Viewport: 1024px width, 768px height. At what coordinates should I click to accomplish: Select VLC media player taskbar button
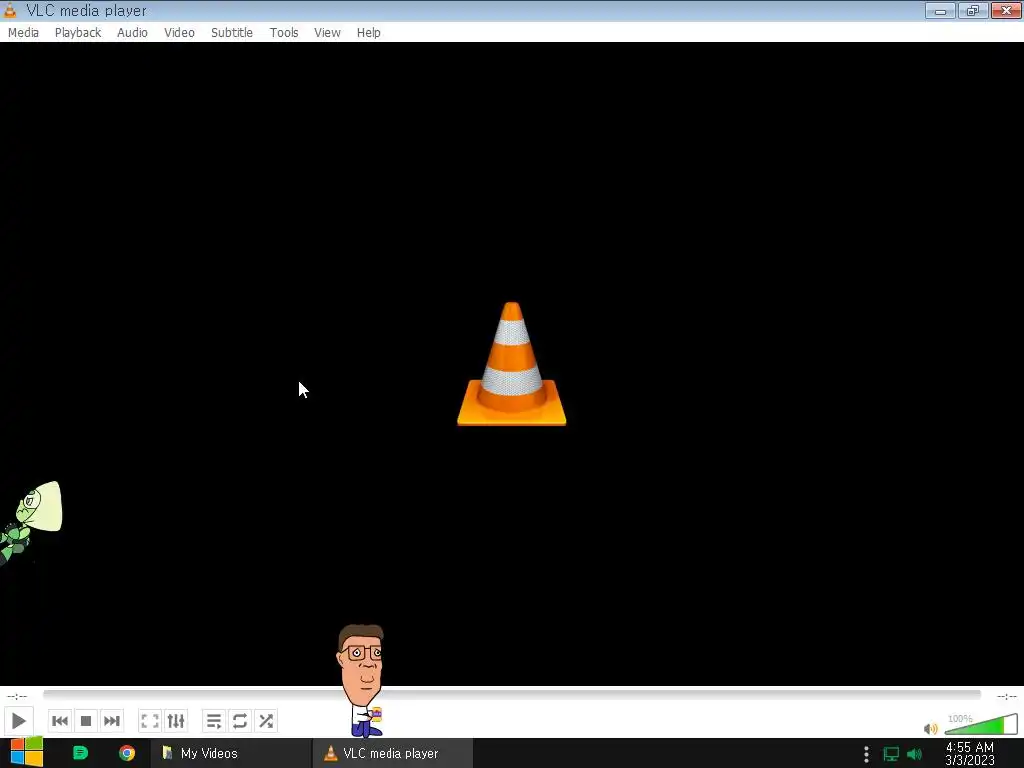[392, 753]
